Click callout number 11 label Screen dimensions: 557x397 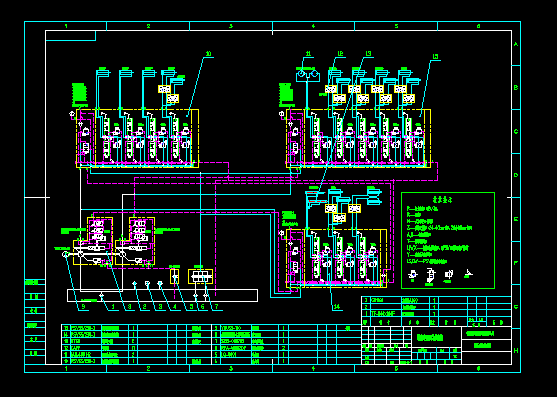pyautogui.click(x=308, y=54)
